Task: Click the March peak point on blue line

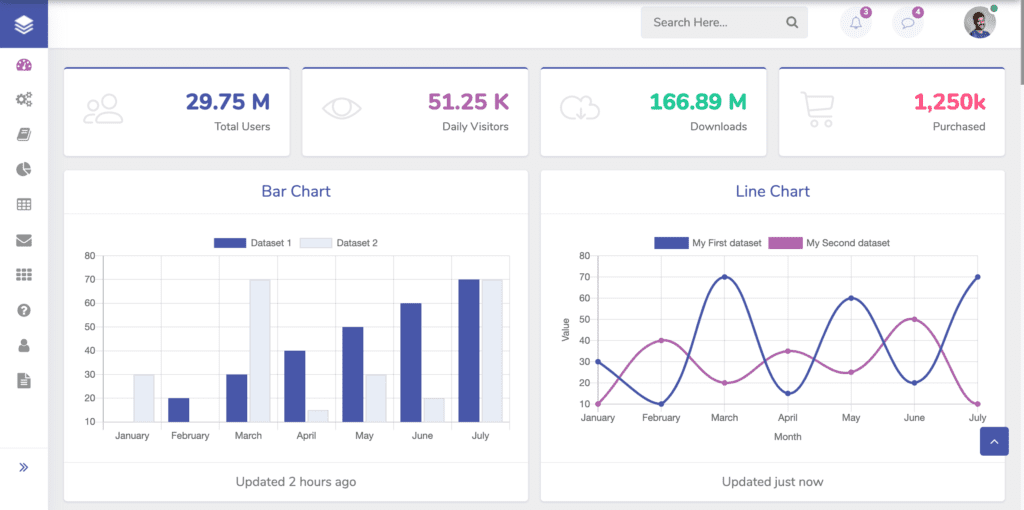Action: tap(724, 277)
